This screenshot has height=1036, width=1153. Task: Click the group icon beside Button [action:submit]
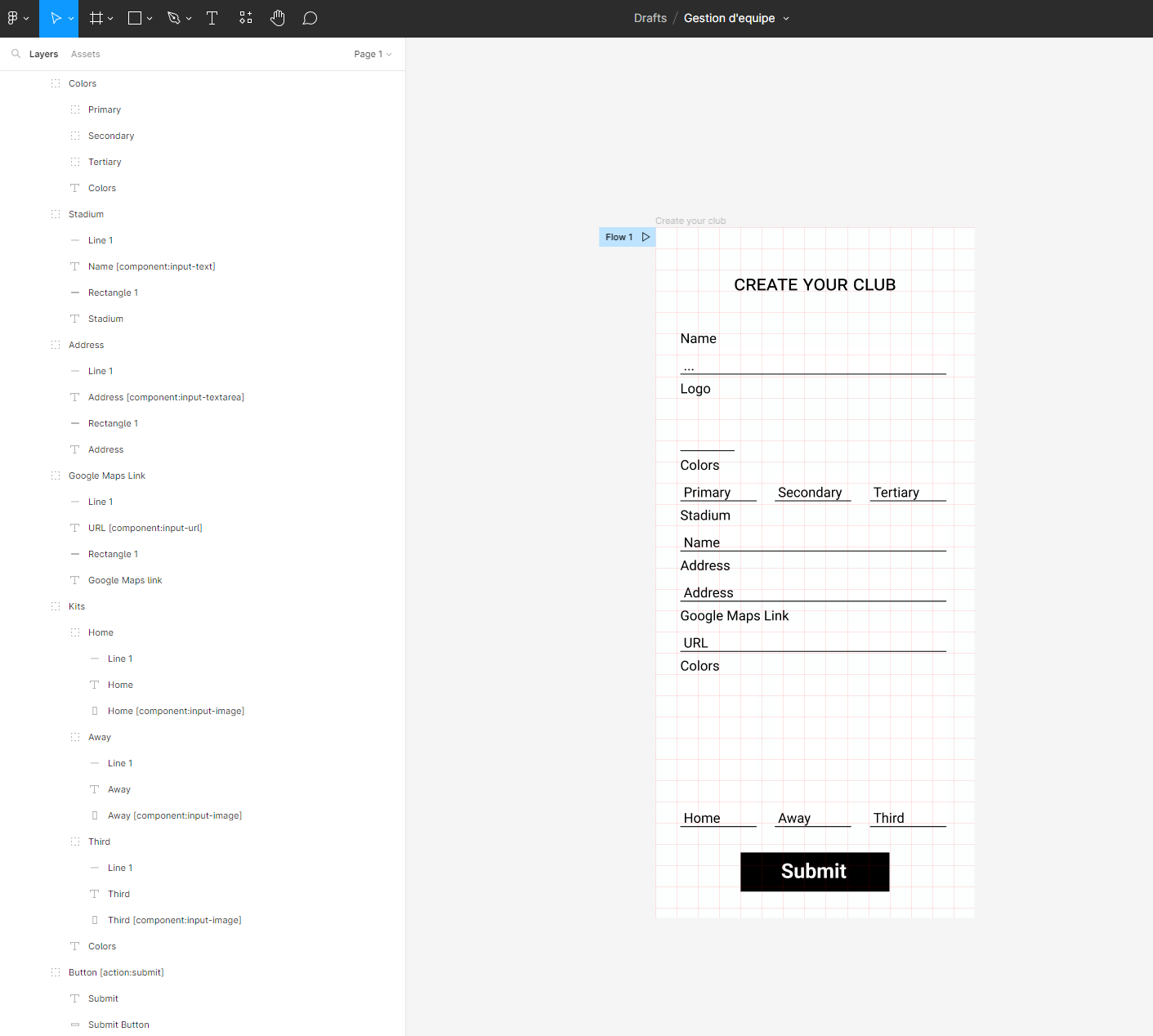56,972
